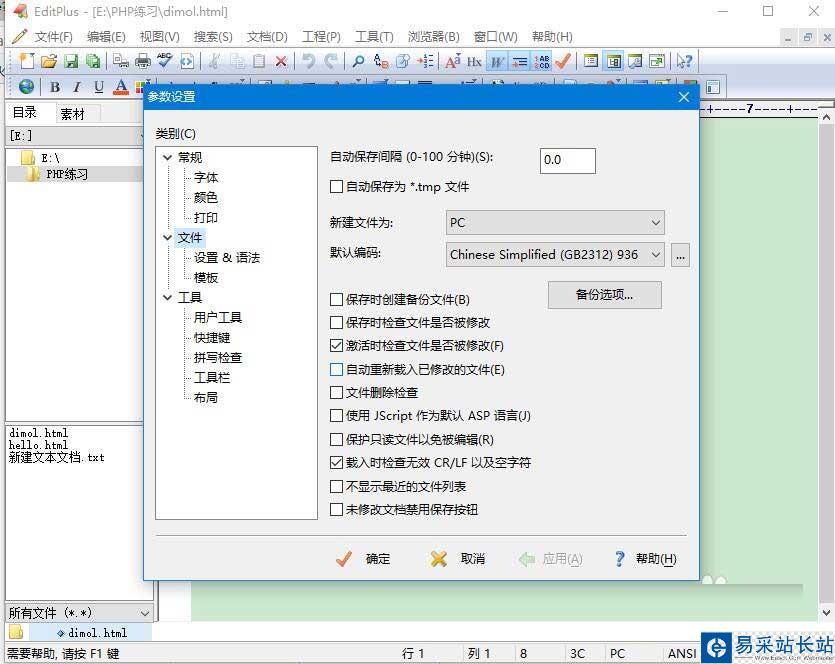The width and height of the screenshot is (835, 664).
Task: Click the red checkmark toolbar icon
Action: click(x=563, y=61)
